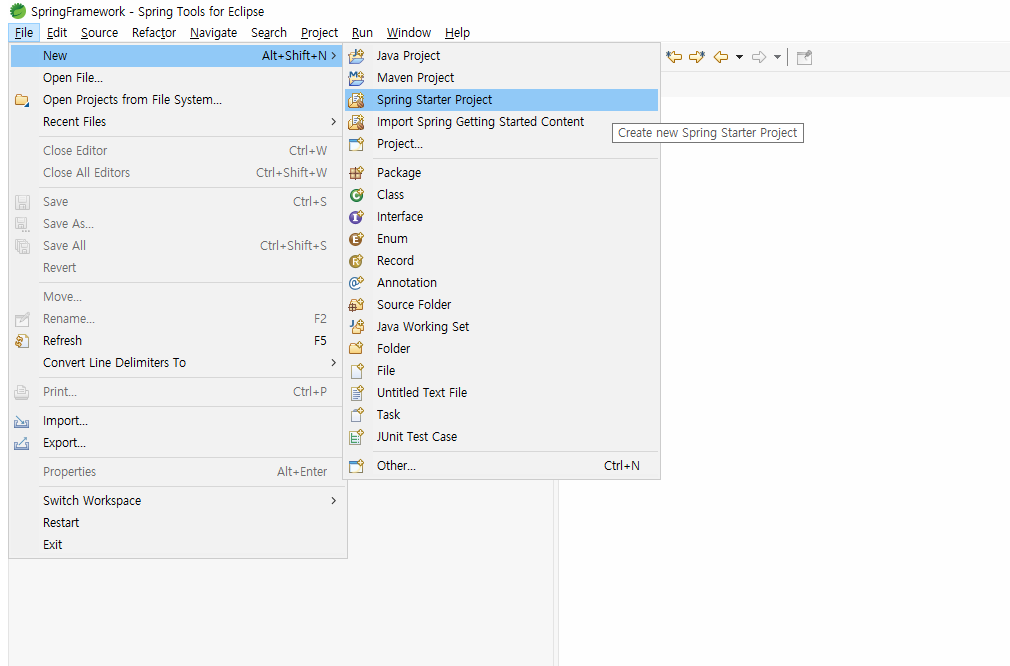Screen dimensions: 1010x666
Task: Open the Window menu
Action: click(408, 33)
